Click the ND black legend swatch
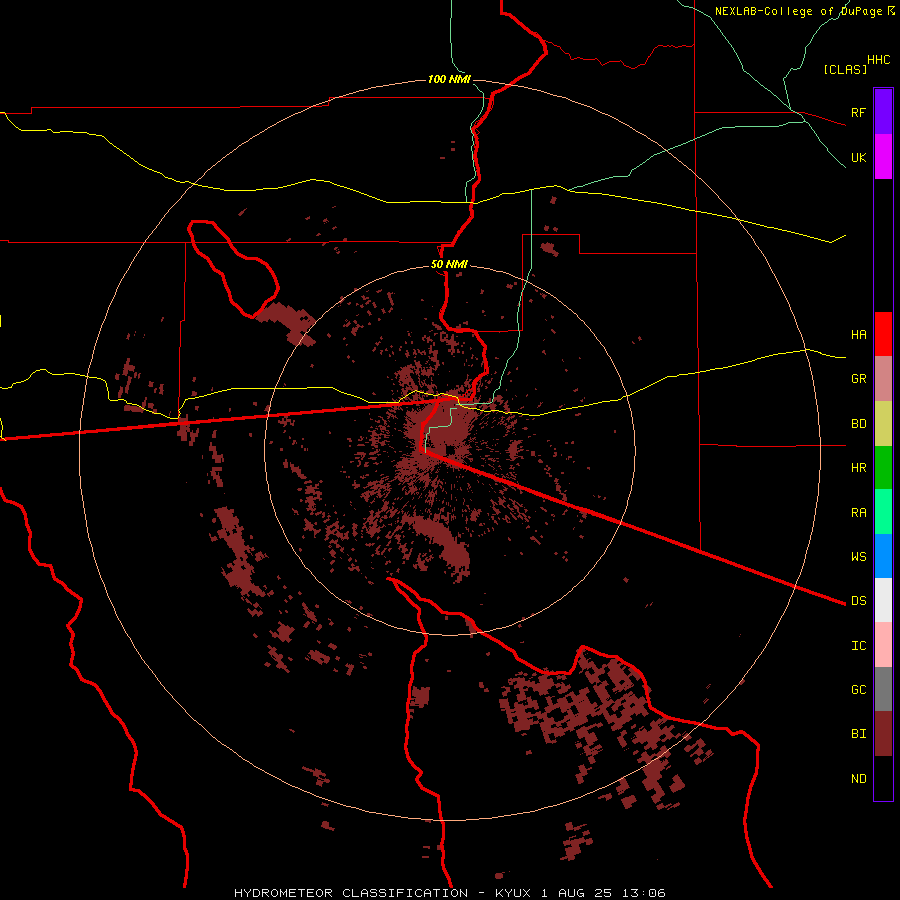The image size is (900, 900). [883, 778]
